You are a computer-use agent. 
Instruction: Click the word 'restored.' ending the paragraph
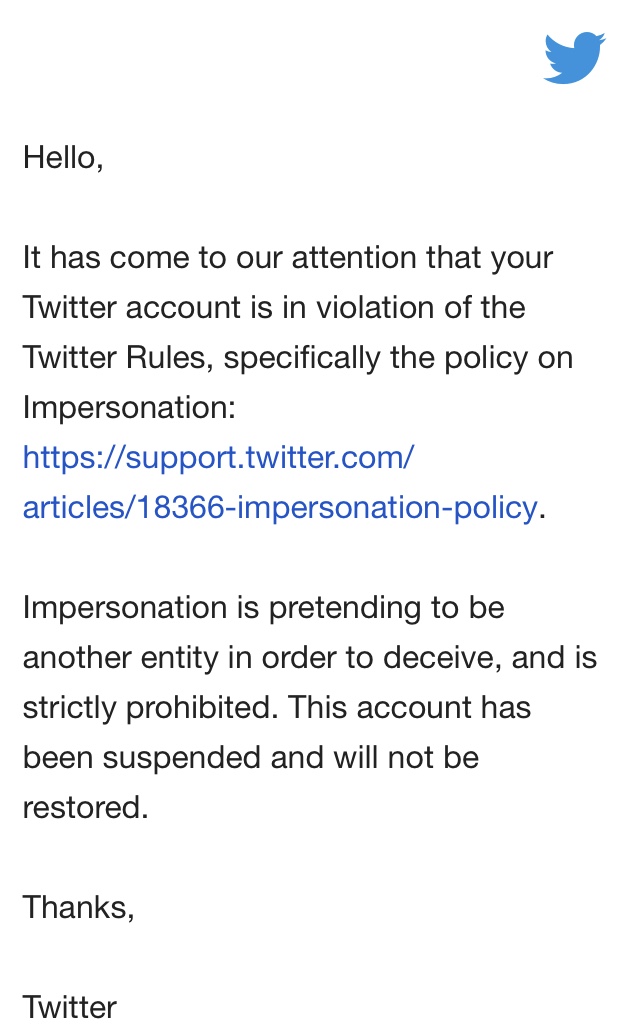86,808
